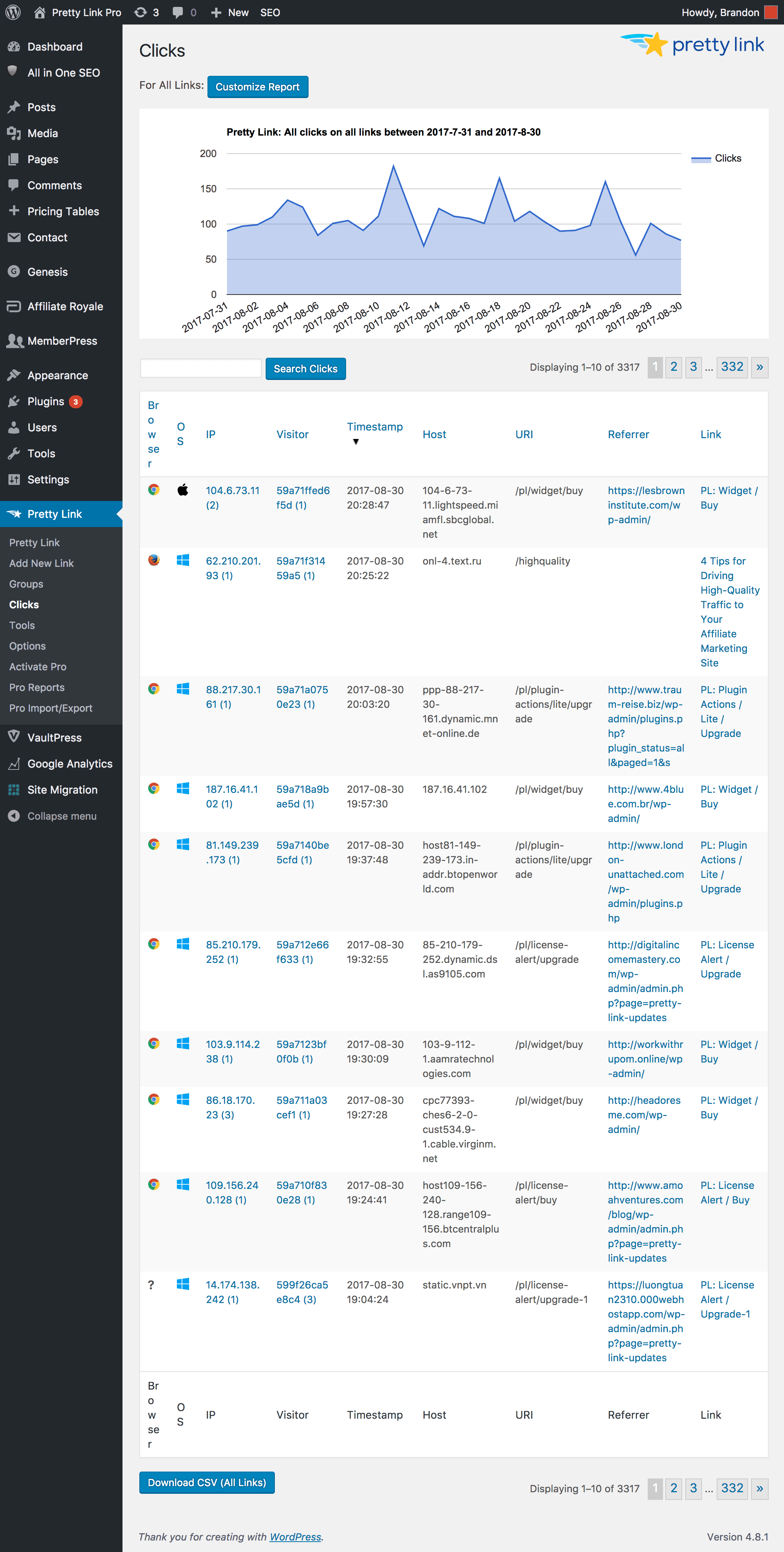Click the Plugins plug icon

[x=13, y=401]
